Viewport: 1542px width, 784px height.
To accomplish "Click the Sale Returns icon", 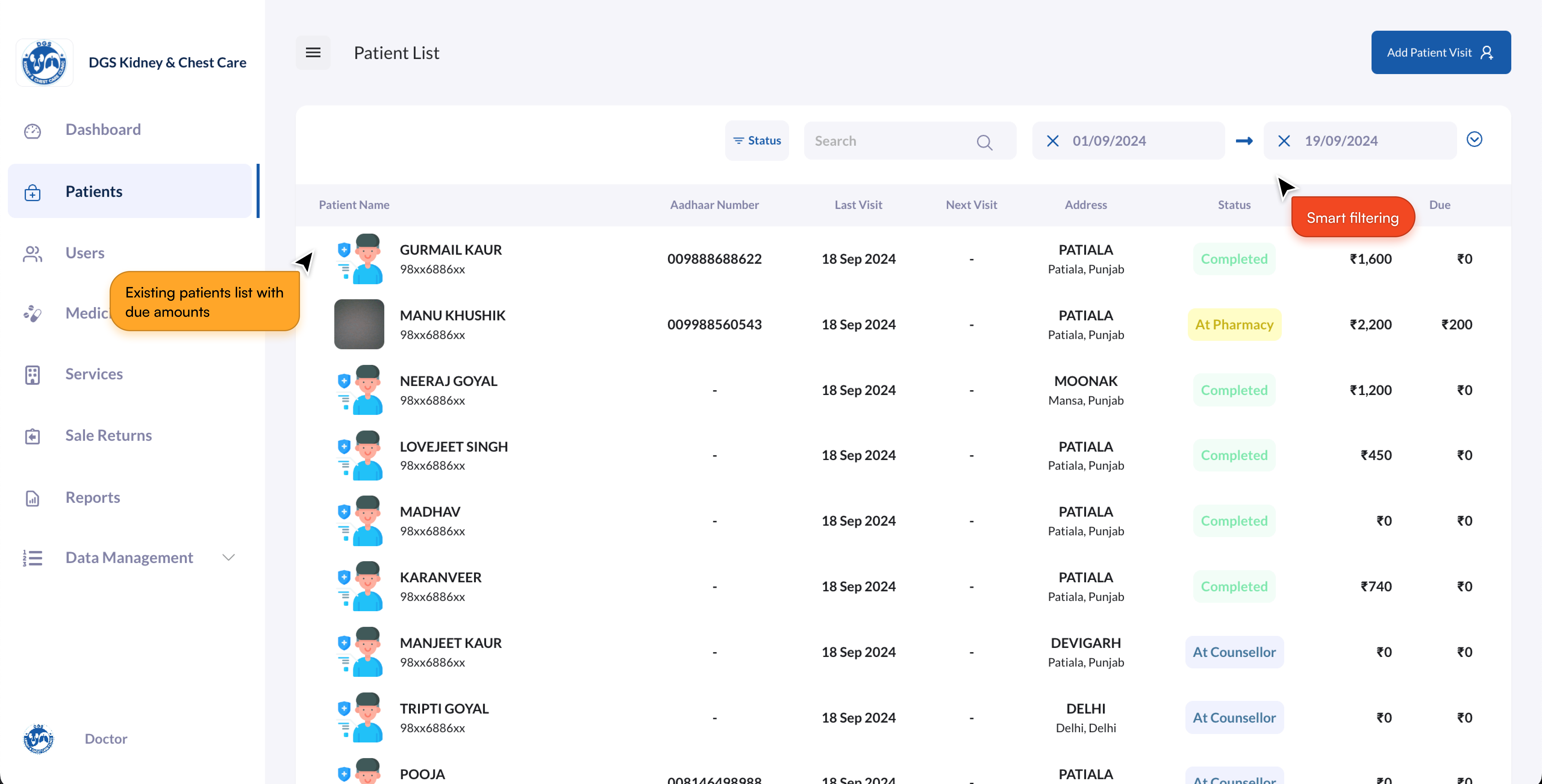I will coord(32,436).
